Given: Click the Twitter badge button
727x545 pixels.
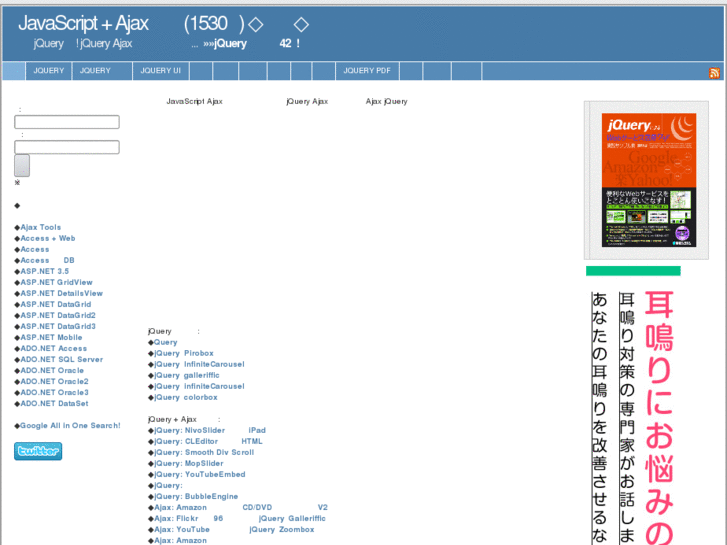Looking at the screenshot, I should coord(38,451).
